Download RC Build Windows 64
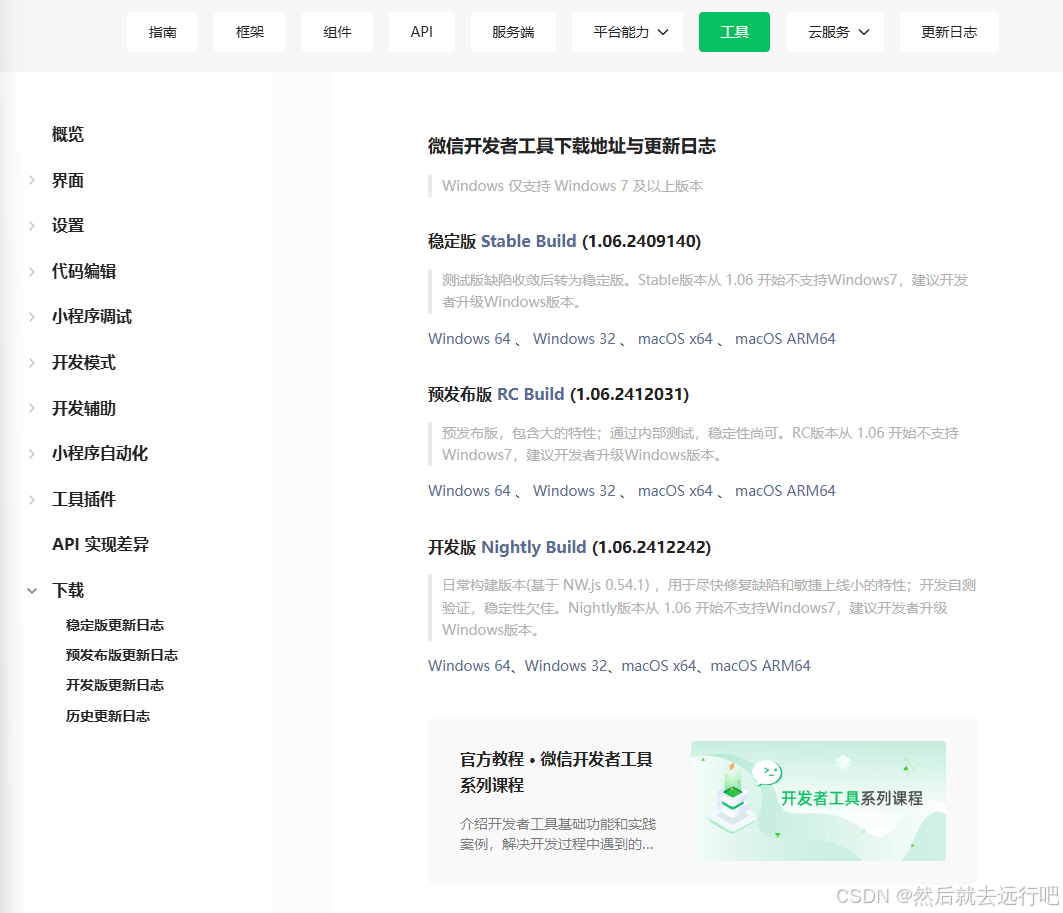1063x913 pixels. [x=469, y=491]
